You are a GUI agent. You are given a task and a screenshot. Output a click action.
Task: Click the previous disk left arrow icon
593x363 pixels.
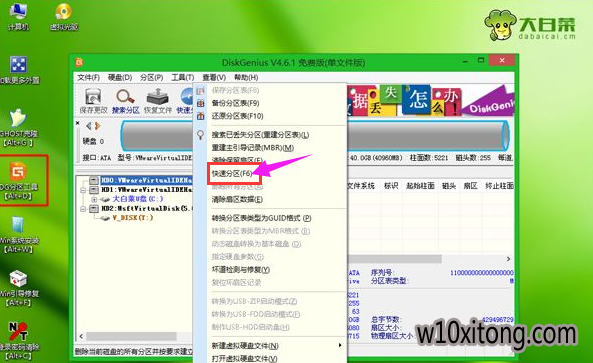click(88, 126)
